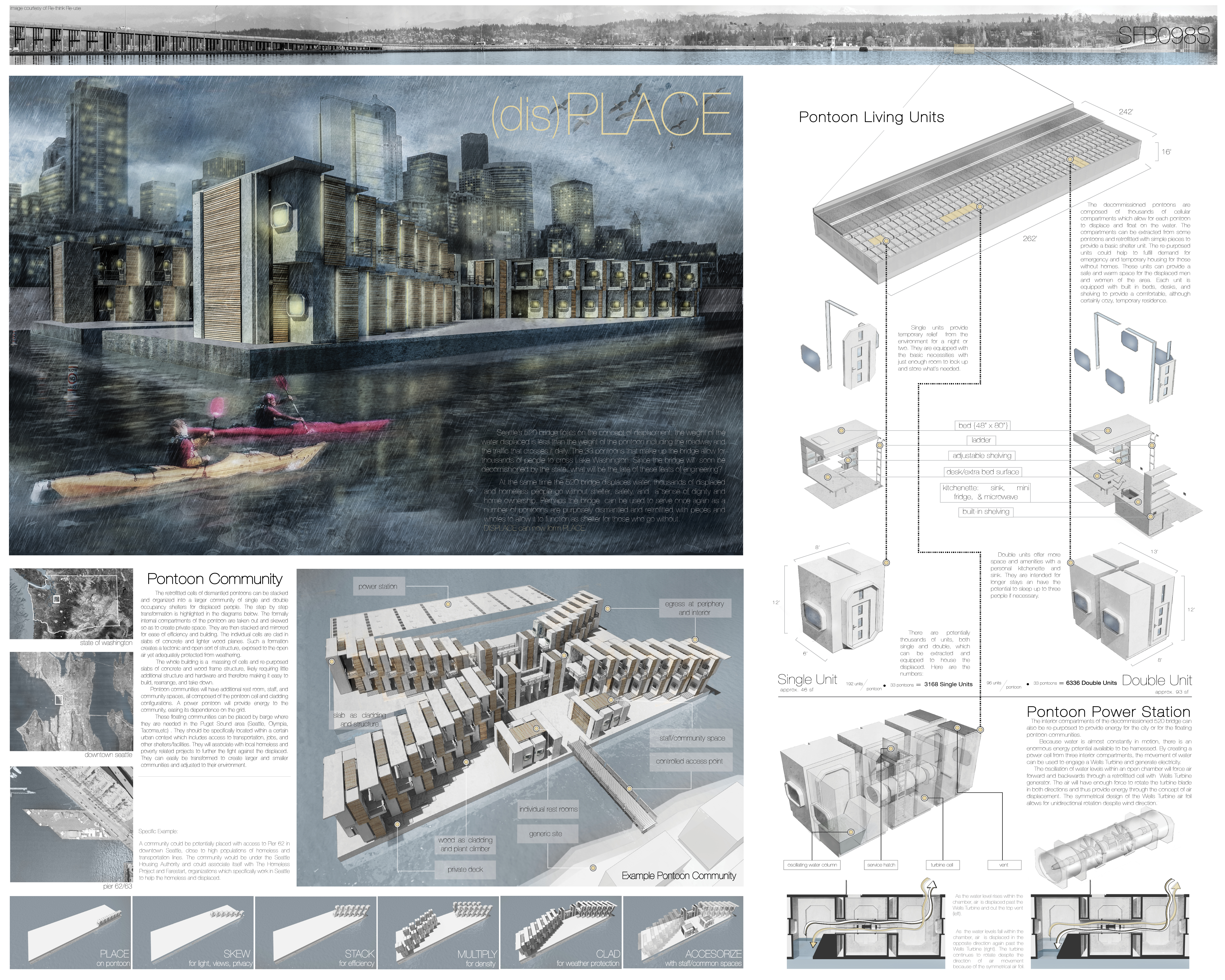The width and height of the screenshot is (1225, 980).
Task: Select the "desk/extra bed surface" label
Action: (x=982, y=472)
